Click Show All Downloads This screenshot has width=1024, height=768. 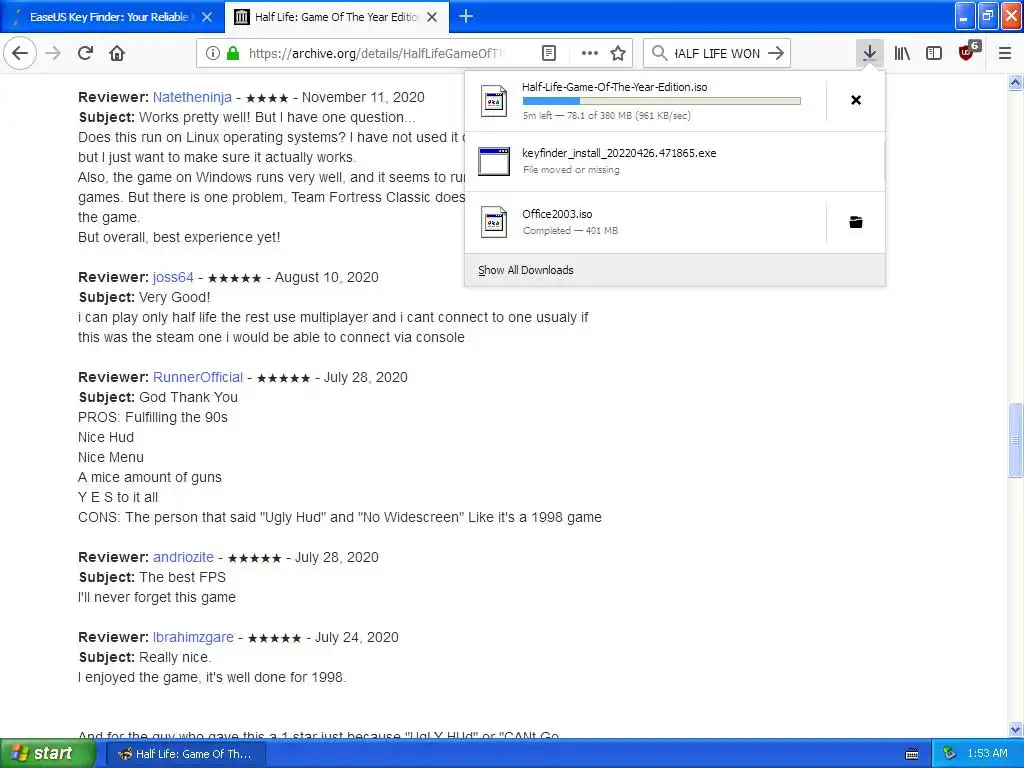coord(526,270)
